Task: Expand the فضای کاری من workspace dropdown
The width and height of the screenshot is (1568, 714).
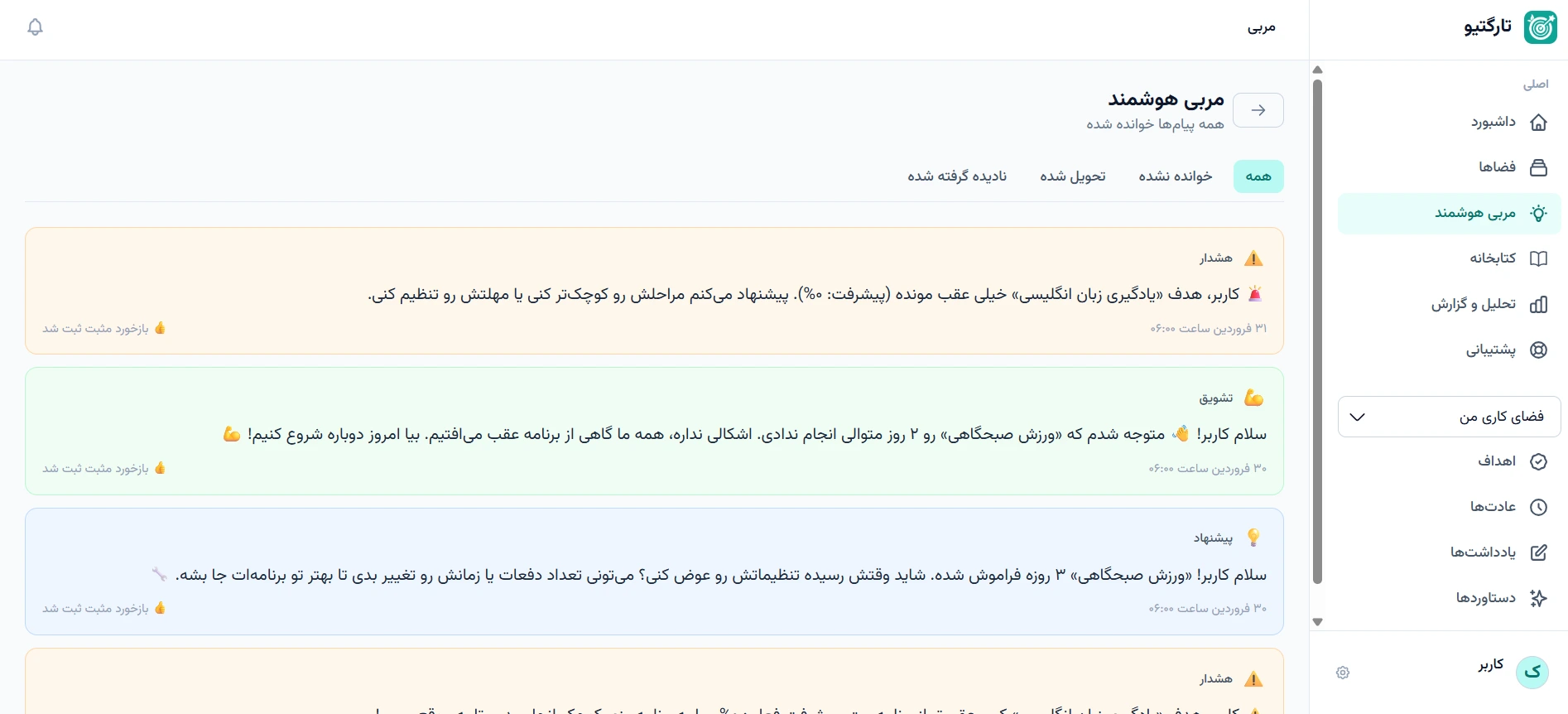Action: coord(1449,417)
